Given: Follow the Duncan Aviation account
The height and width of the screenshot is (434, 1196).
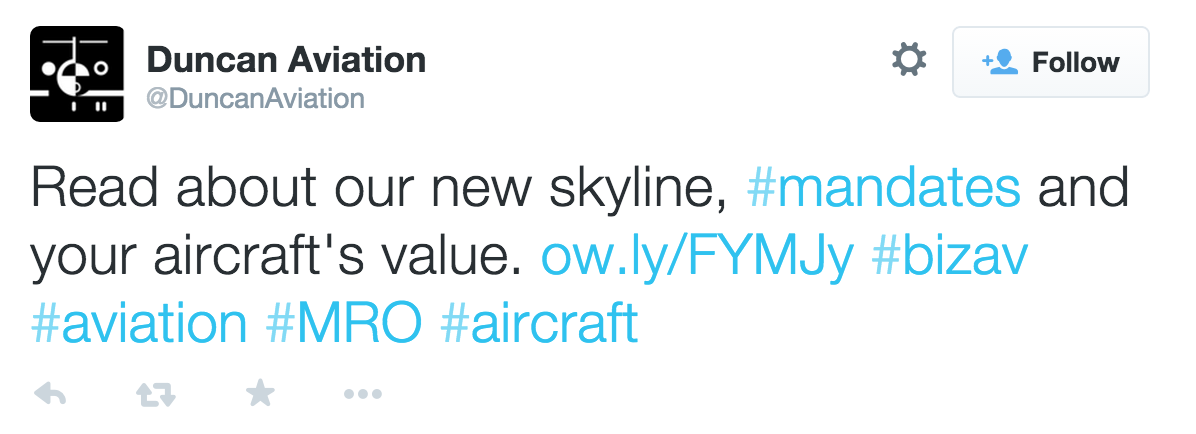Looking at the screenshot, I should coord(1050,62).
